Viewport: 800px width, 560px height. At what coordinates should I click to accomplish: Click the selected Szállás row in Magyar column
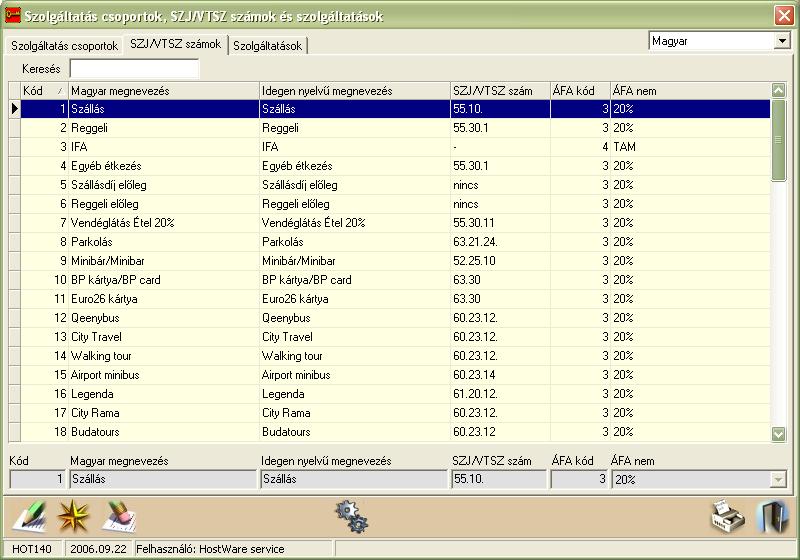pos(164,109)
